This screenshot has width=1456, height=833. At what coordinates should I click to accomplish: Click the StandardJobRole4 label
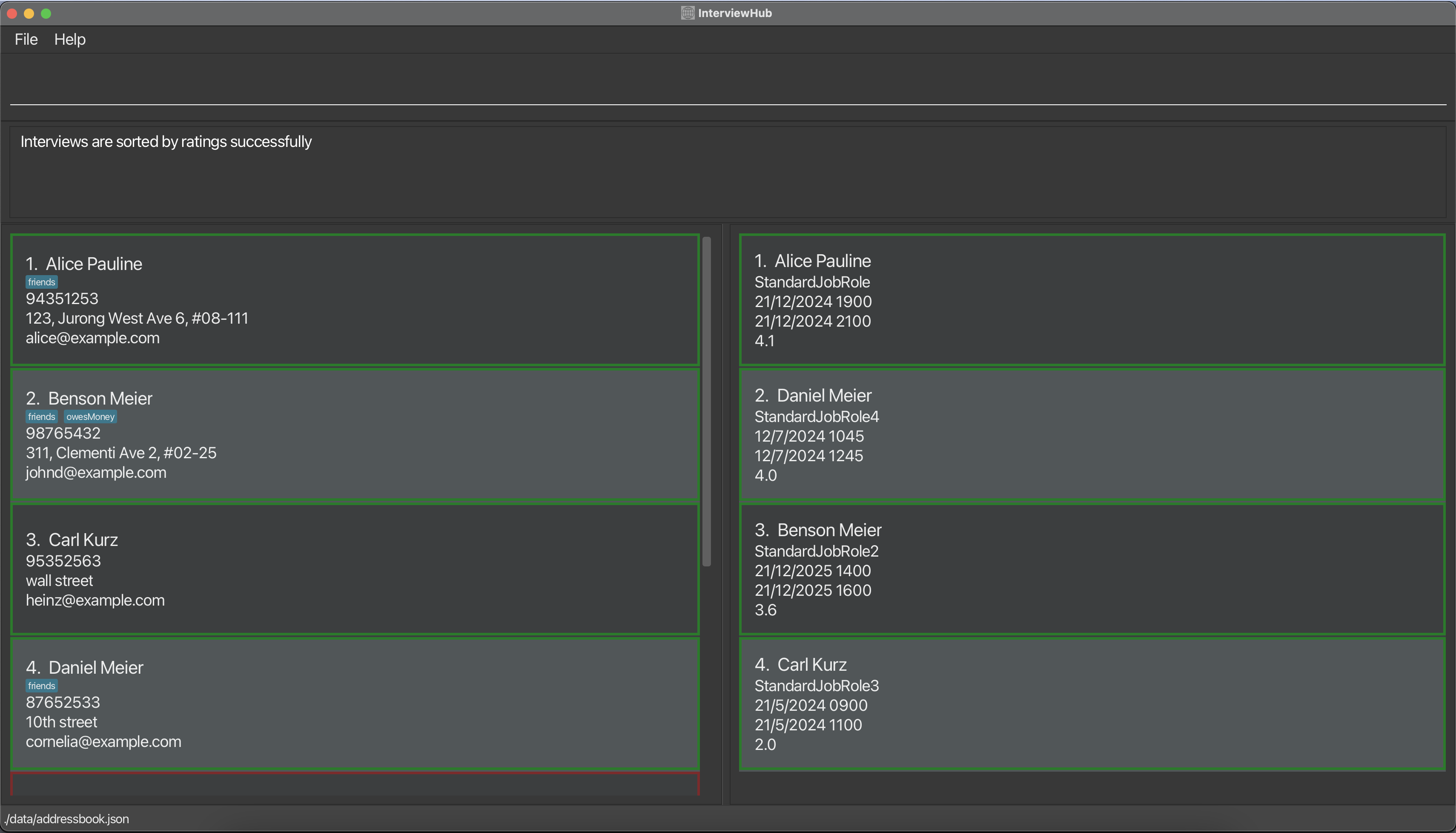tap(817, 416)
